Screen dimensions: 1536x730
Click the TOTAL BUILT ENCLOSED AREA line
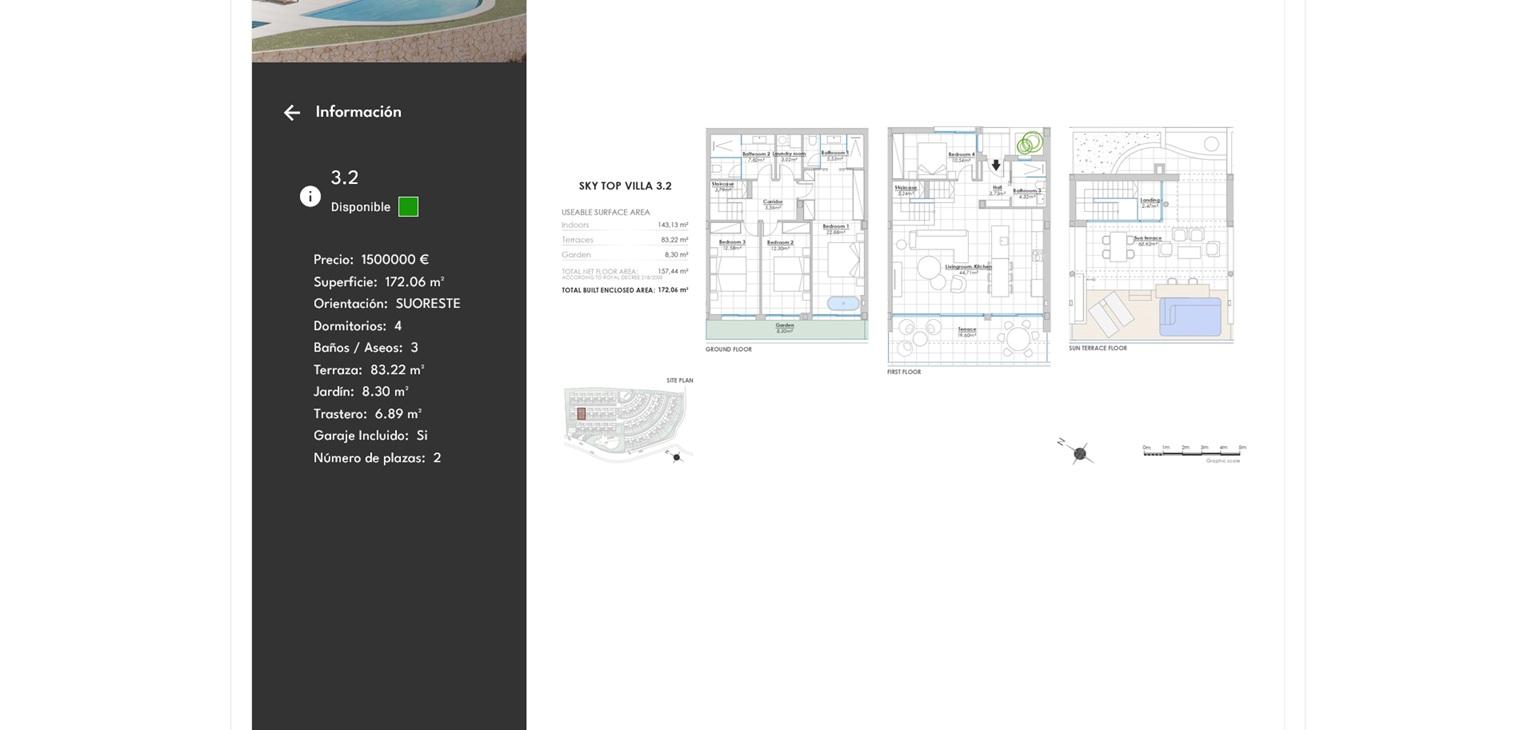pyautogui.click(x=625, y=290)
